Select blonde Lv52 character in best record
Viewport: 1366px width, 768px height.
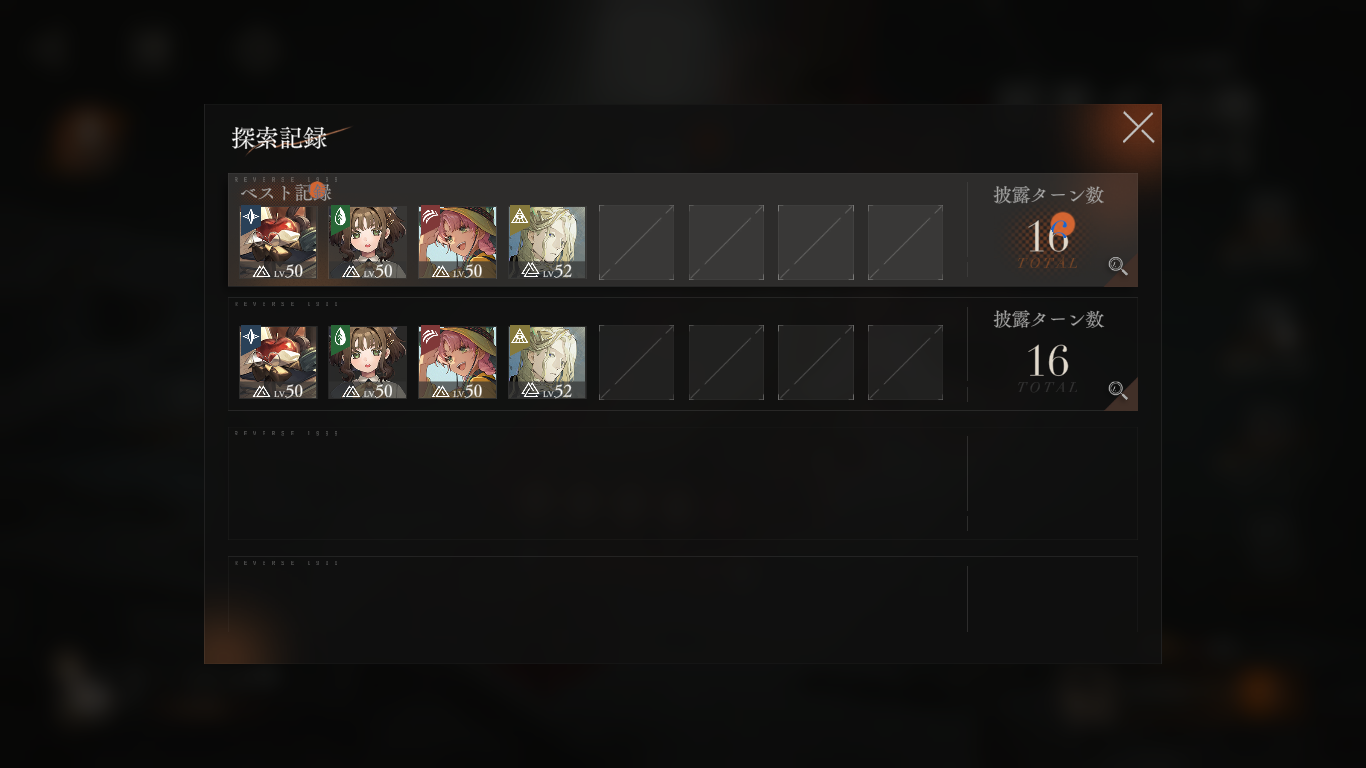pyautogui.click(x=547, y=242)
